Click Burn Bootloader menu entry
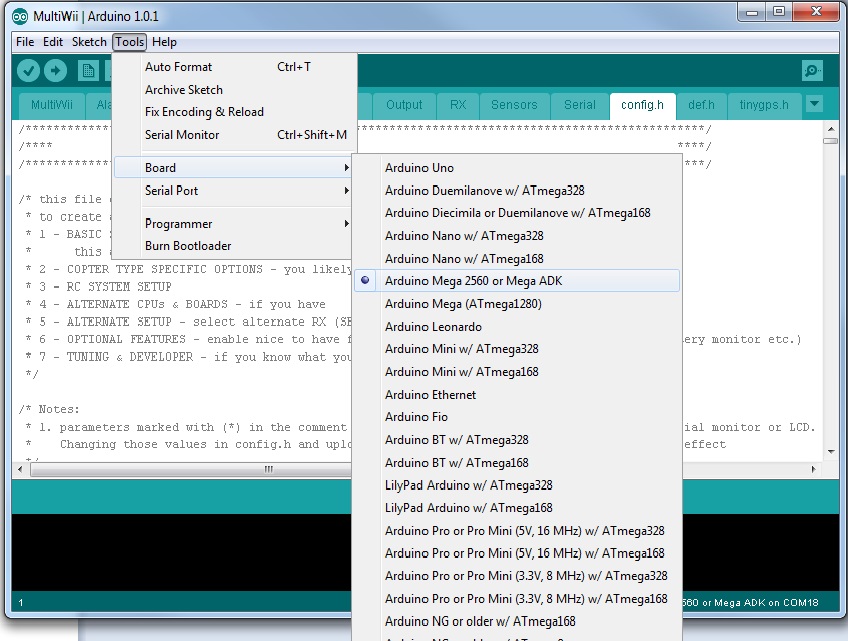The height and width of the screenshot is (641, 848). [x=234, y=246]
